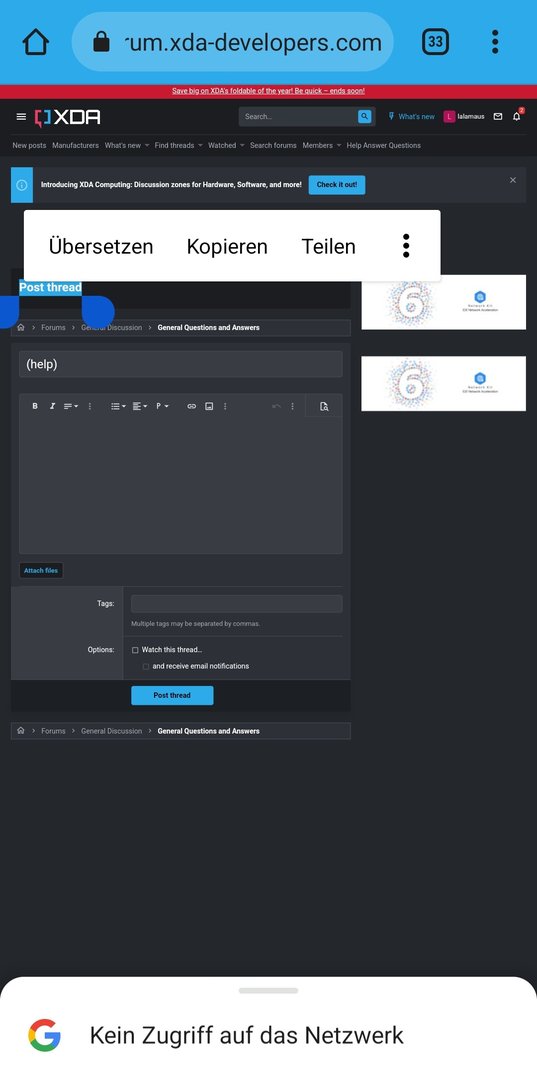
Task: Open the inbox envelope icon
Action: coord(498,116)
